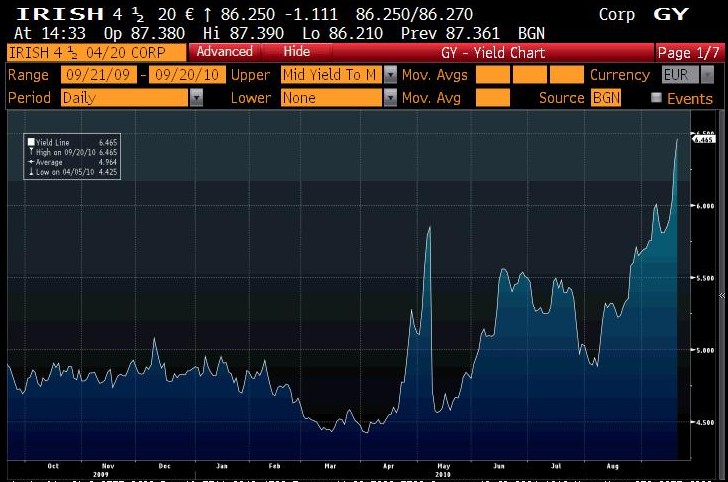Select the Range start date 09/21/09 field
The width and height of the screenshot is (728, 482).
98,75
